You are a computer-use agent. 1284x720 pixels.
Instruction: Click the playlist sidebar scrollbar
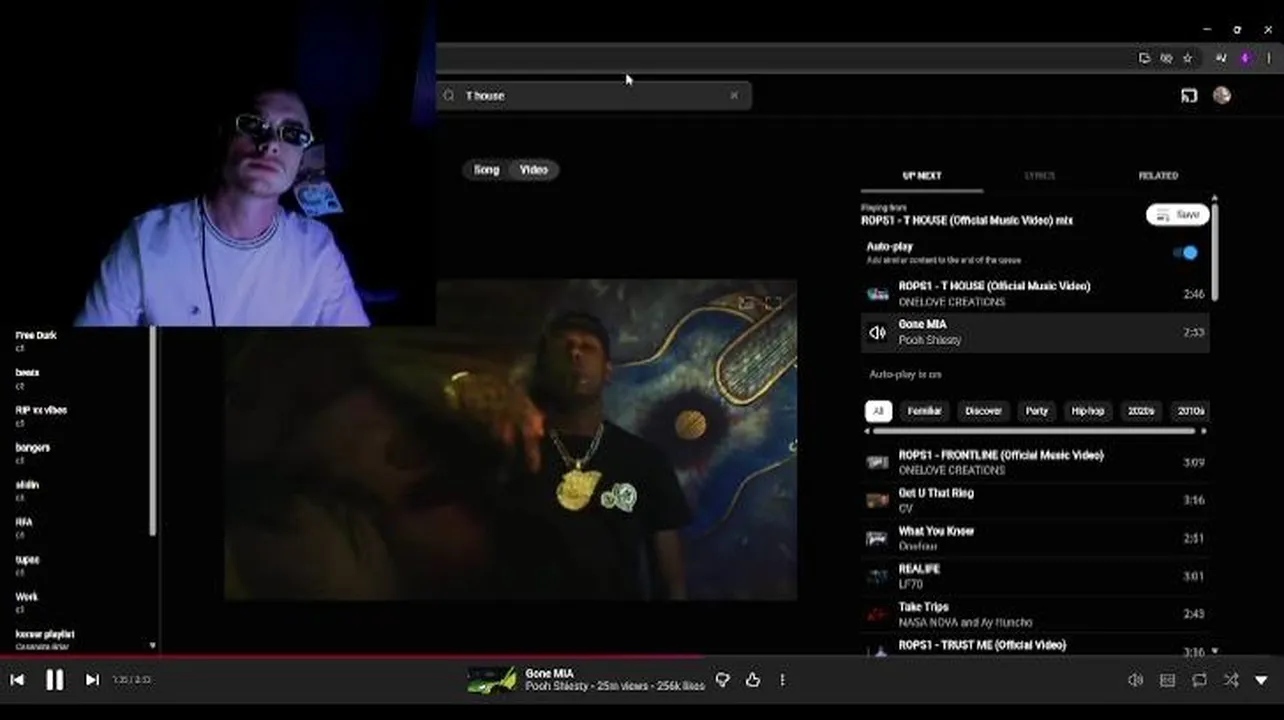click(x=153, y=430)
